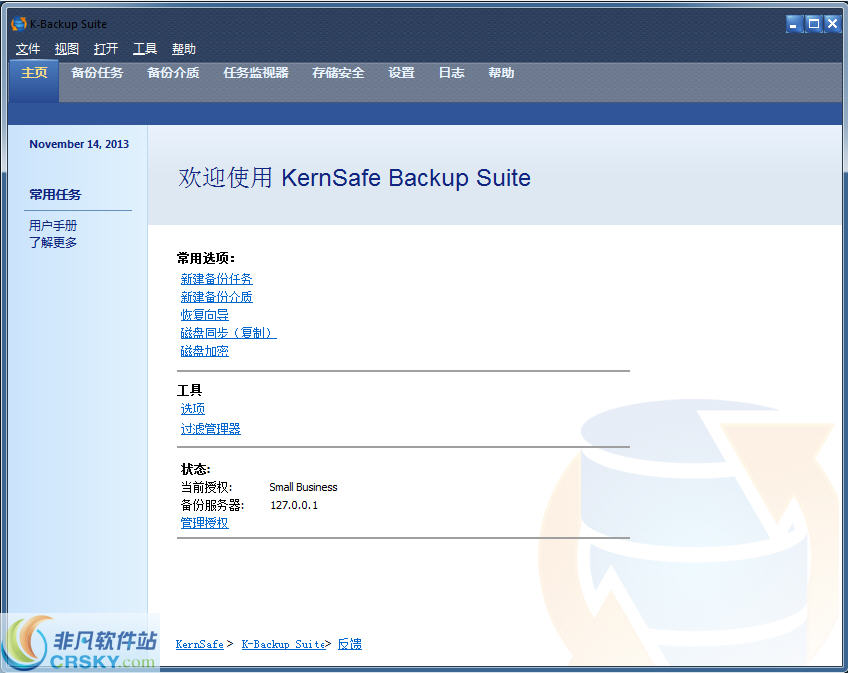The image size is (848, 673).
Task: Open the 打开 menu
Action: point(106,49)
